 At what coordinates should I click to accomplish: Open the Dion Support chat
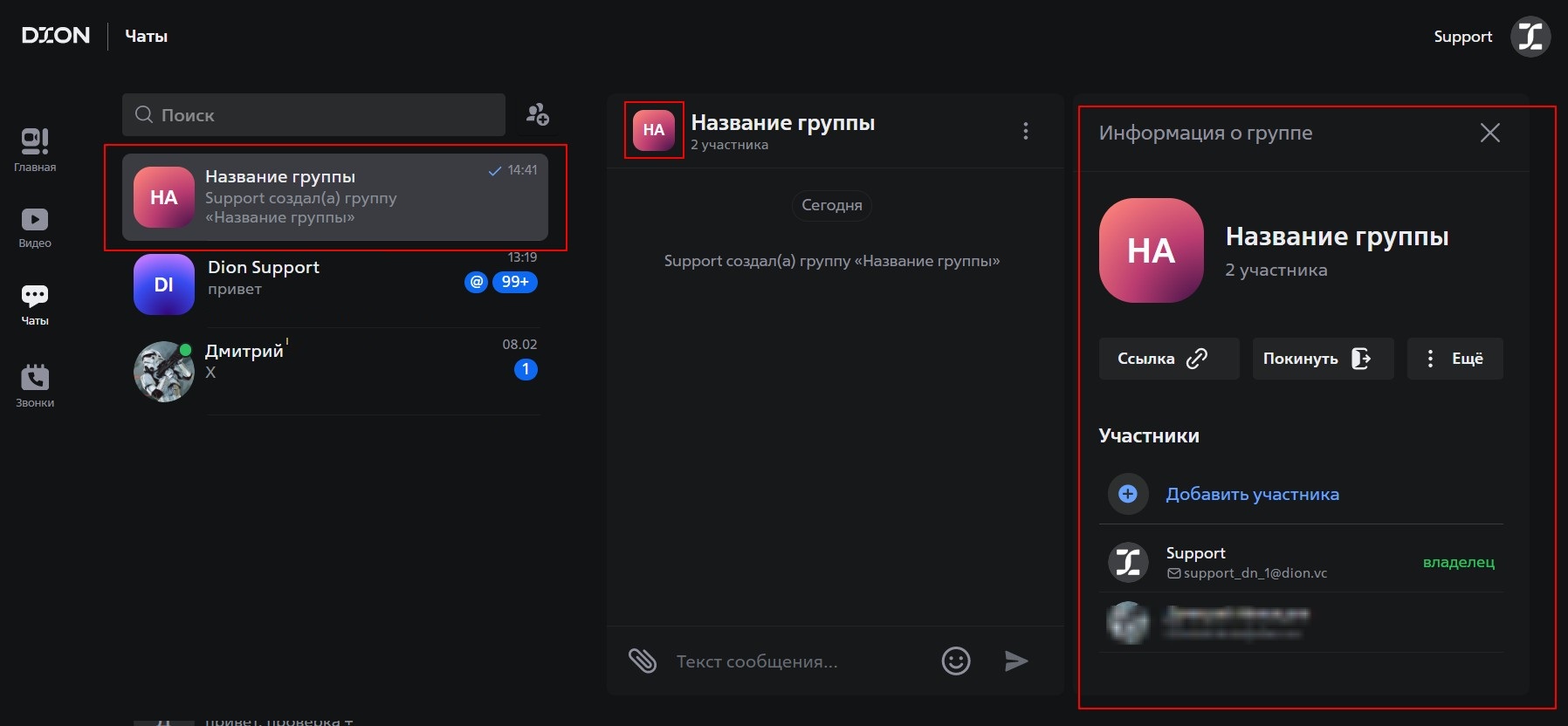336,284
